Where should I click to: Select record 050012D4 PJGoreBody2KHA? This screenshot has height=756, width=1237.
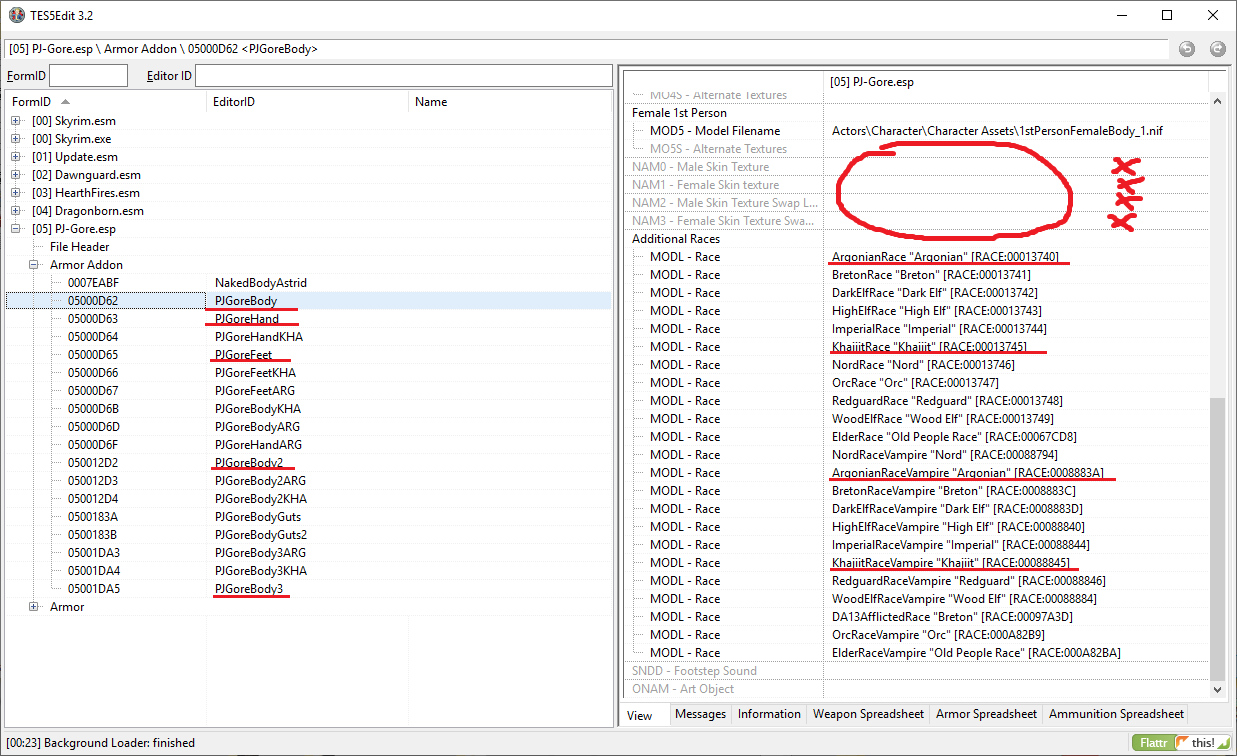pyautogui.click(x=308, y=499)
